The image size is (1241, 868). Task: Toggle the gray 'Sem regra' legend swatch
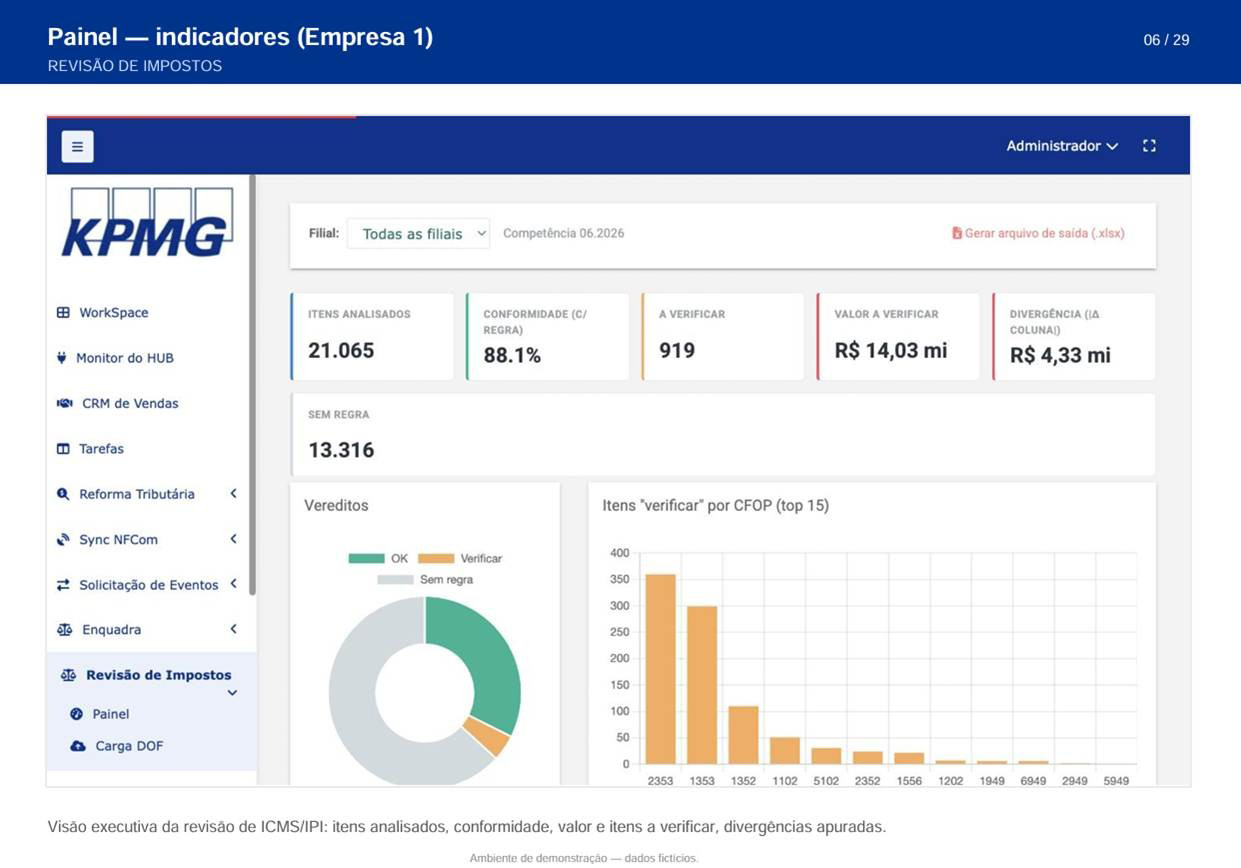point(395,579)
